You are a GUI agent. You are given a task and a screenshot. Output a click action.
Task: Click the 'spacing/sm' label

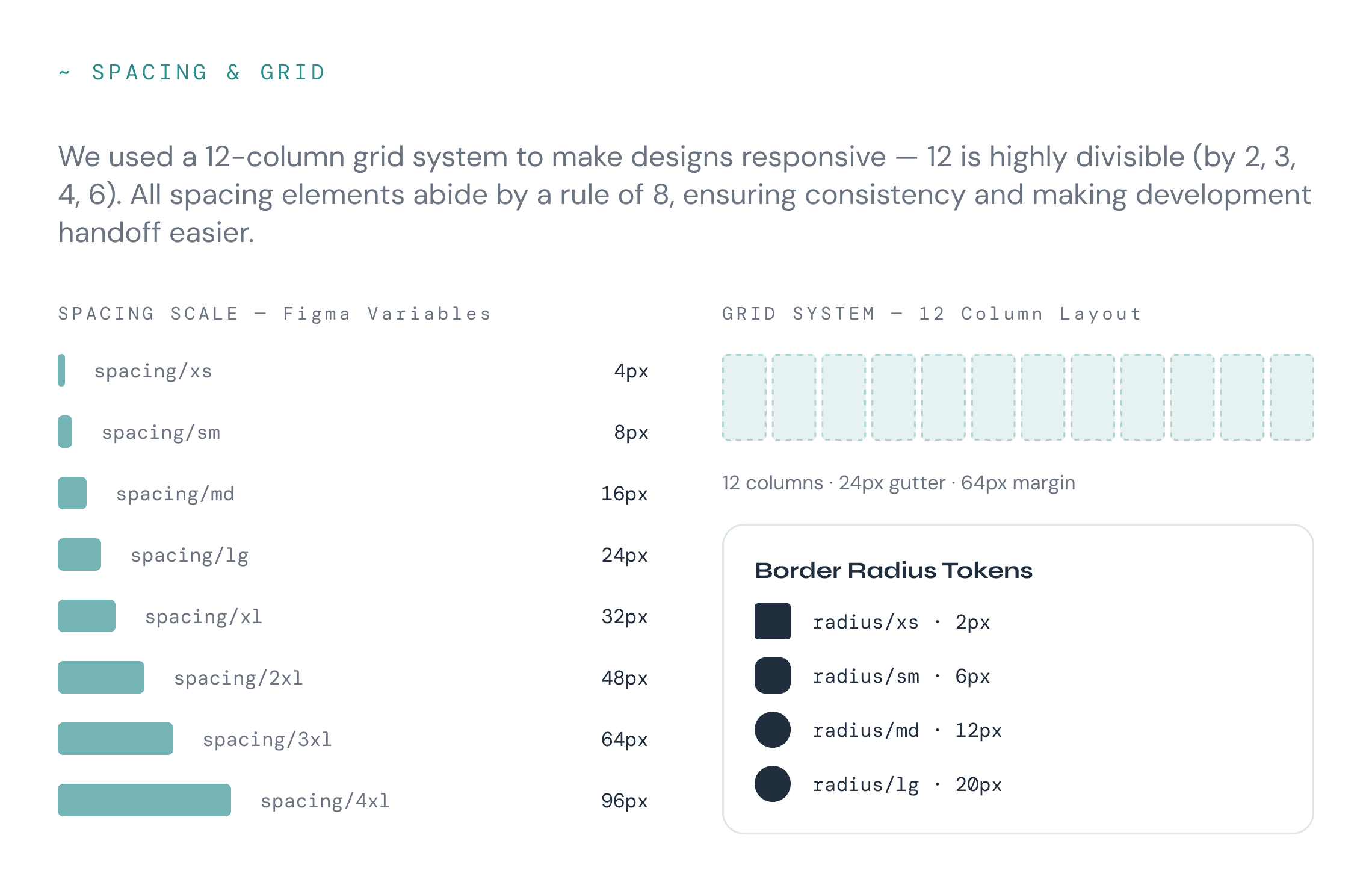(161, 433)
